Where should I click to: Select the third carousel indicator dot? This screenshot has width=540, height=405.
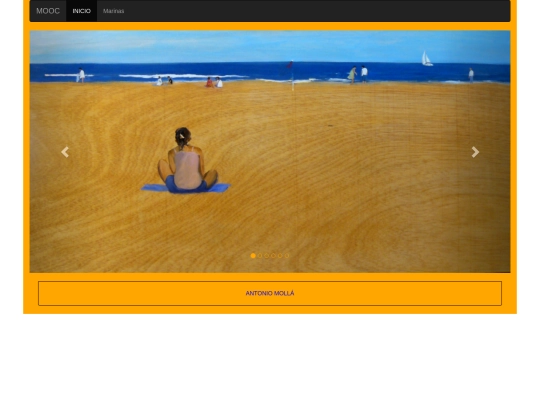[267, 256]
